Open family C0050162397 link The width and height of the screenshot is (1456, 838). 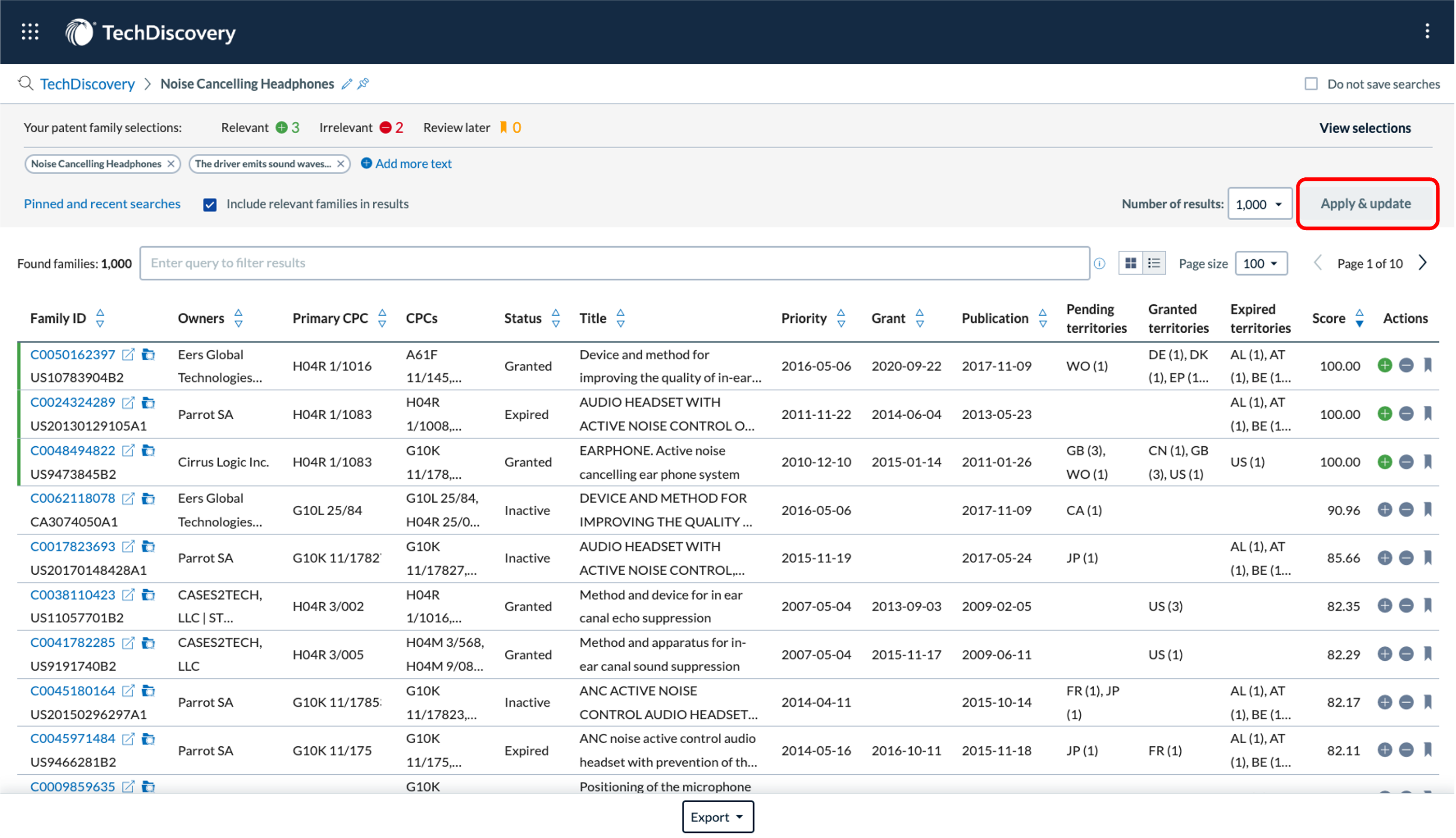[x=73, y=354]
